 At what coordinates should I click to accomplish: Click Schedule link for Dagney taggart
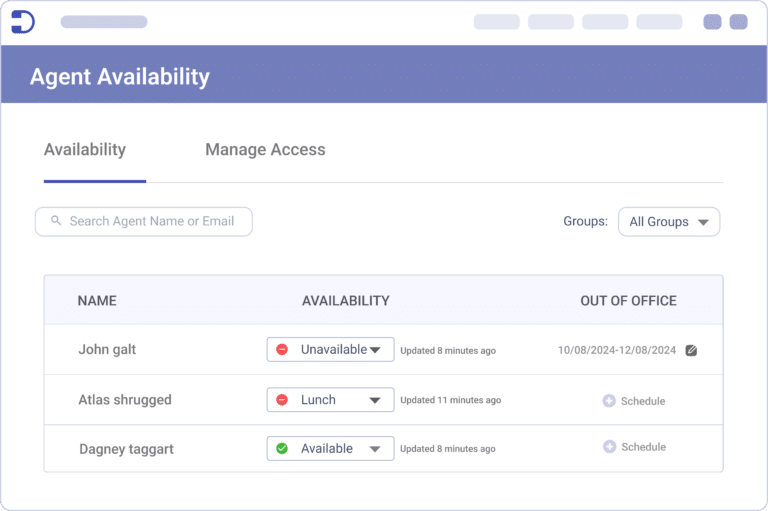(x=642, y=447)
